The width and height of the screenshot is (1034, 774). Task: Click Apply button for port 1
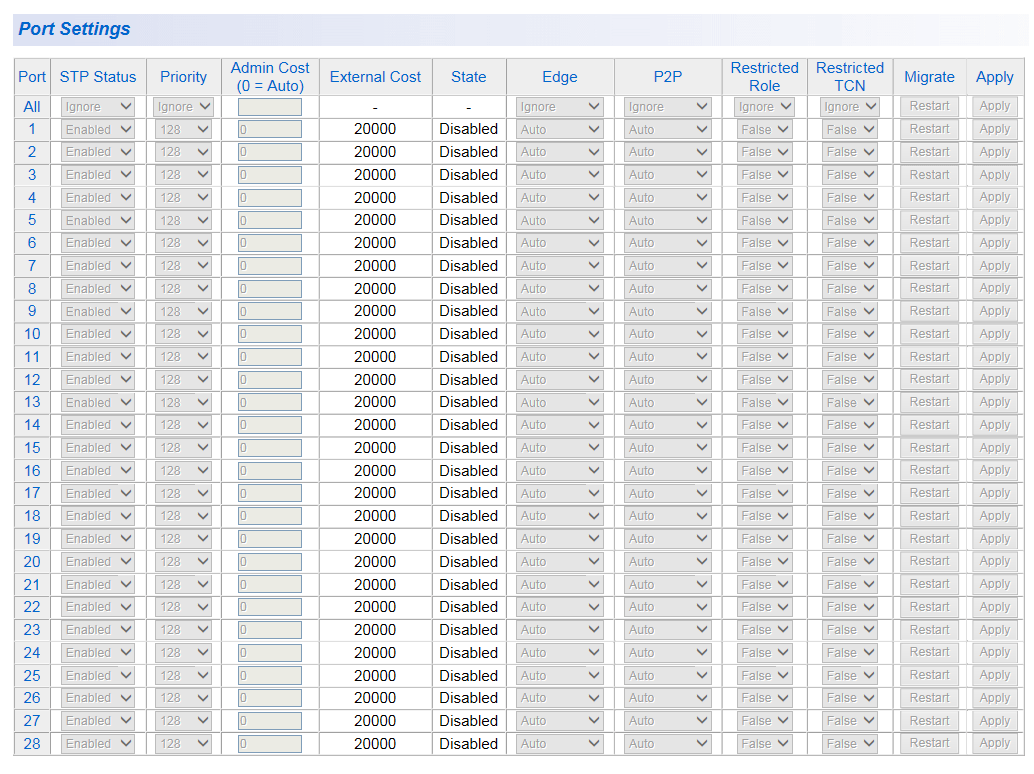(994, 129)
